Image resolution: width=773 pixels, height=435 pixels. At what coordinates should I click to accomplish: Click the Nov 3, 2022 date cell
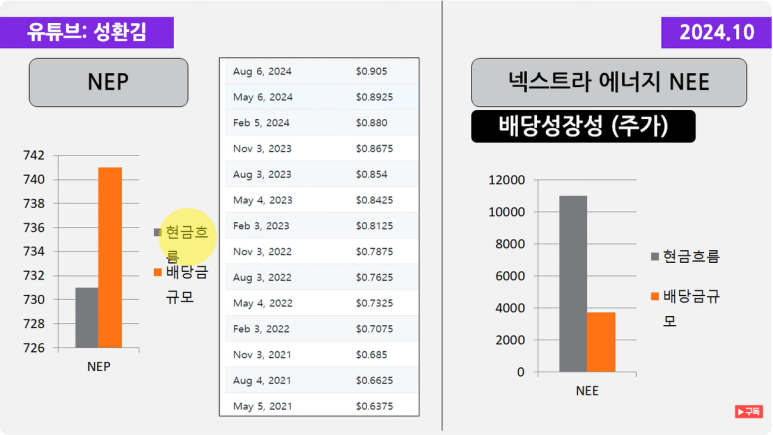point(262,252)
